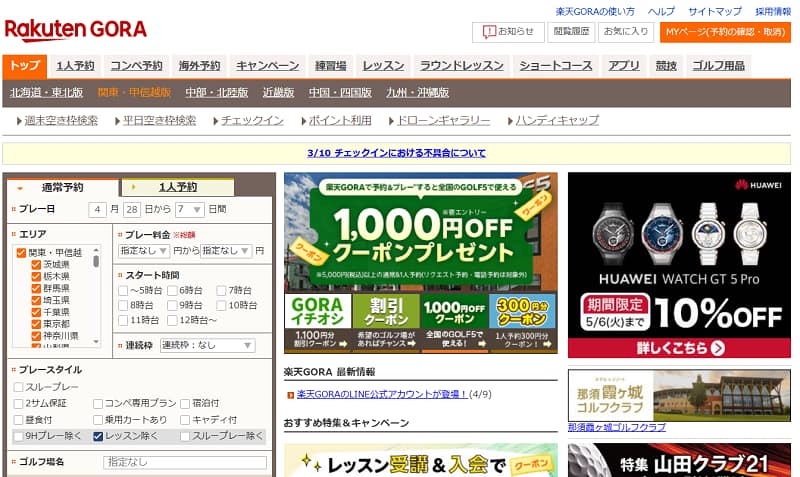Open 楽天GORAの使い方 link

(x=595, y=11)
